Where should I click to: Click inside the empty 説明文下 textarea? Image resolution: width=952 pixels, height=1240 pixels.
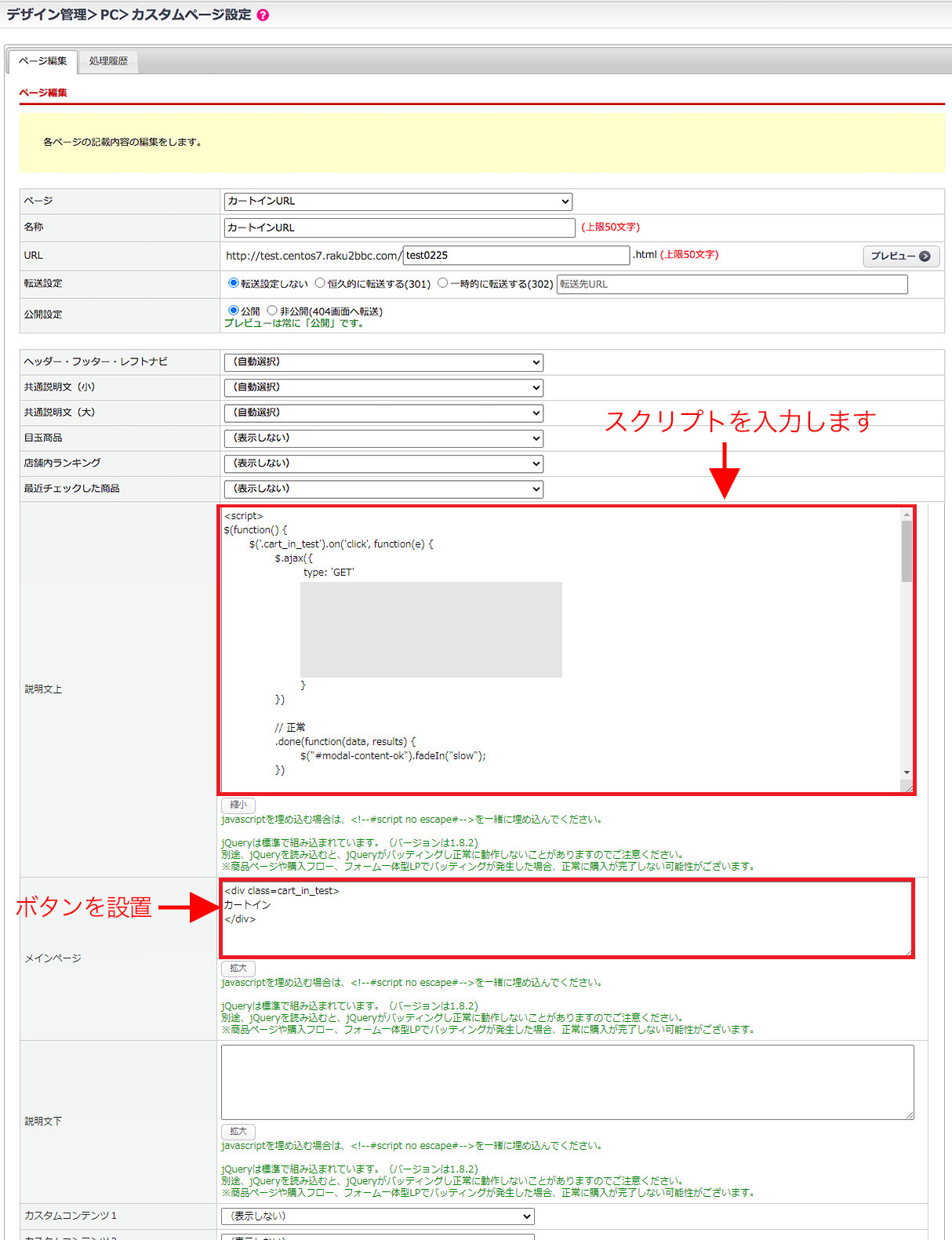[567, 1082]
